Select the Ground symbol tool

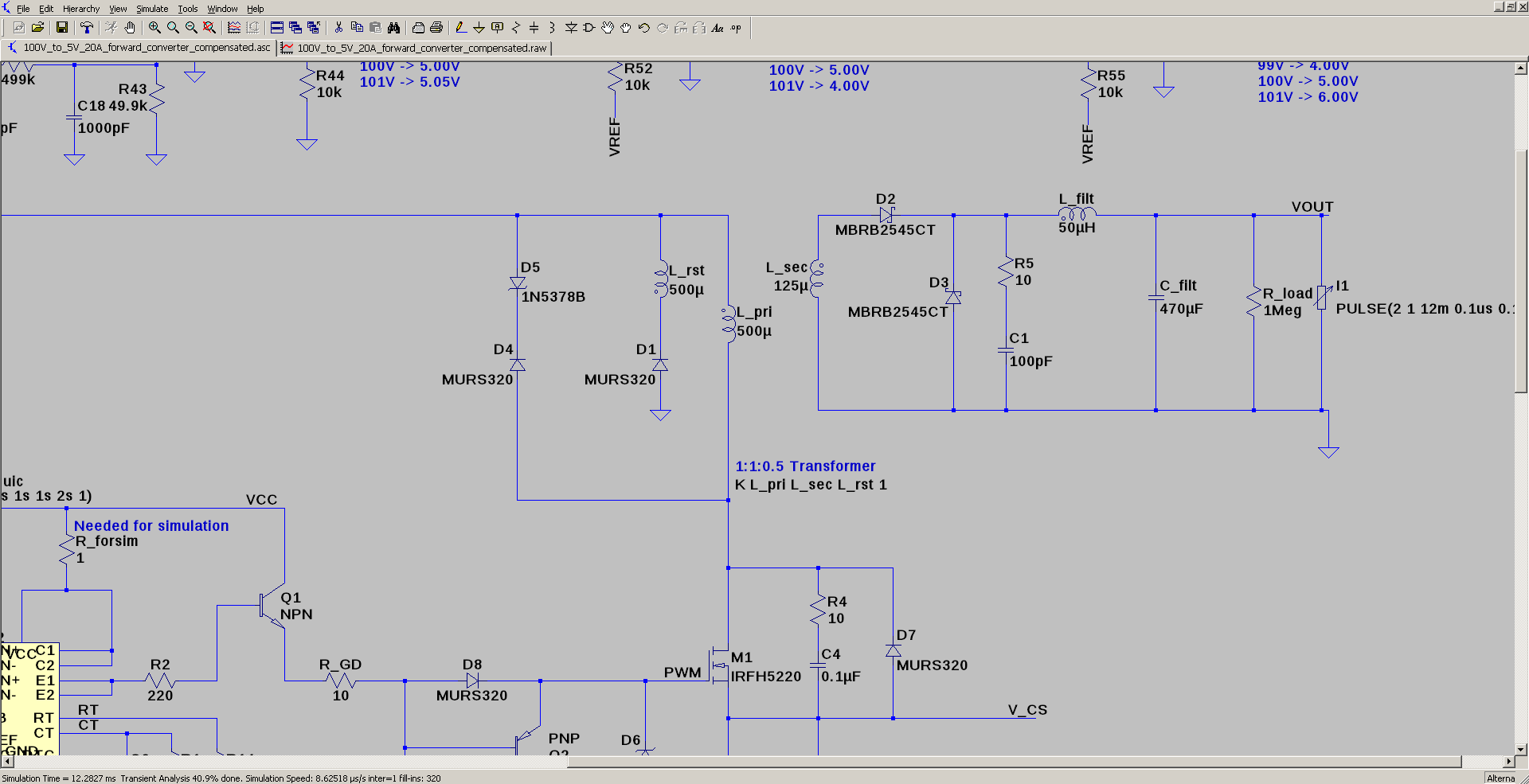(479, 28)
